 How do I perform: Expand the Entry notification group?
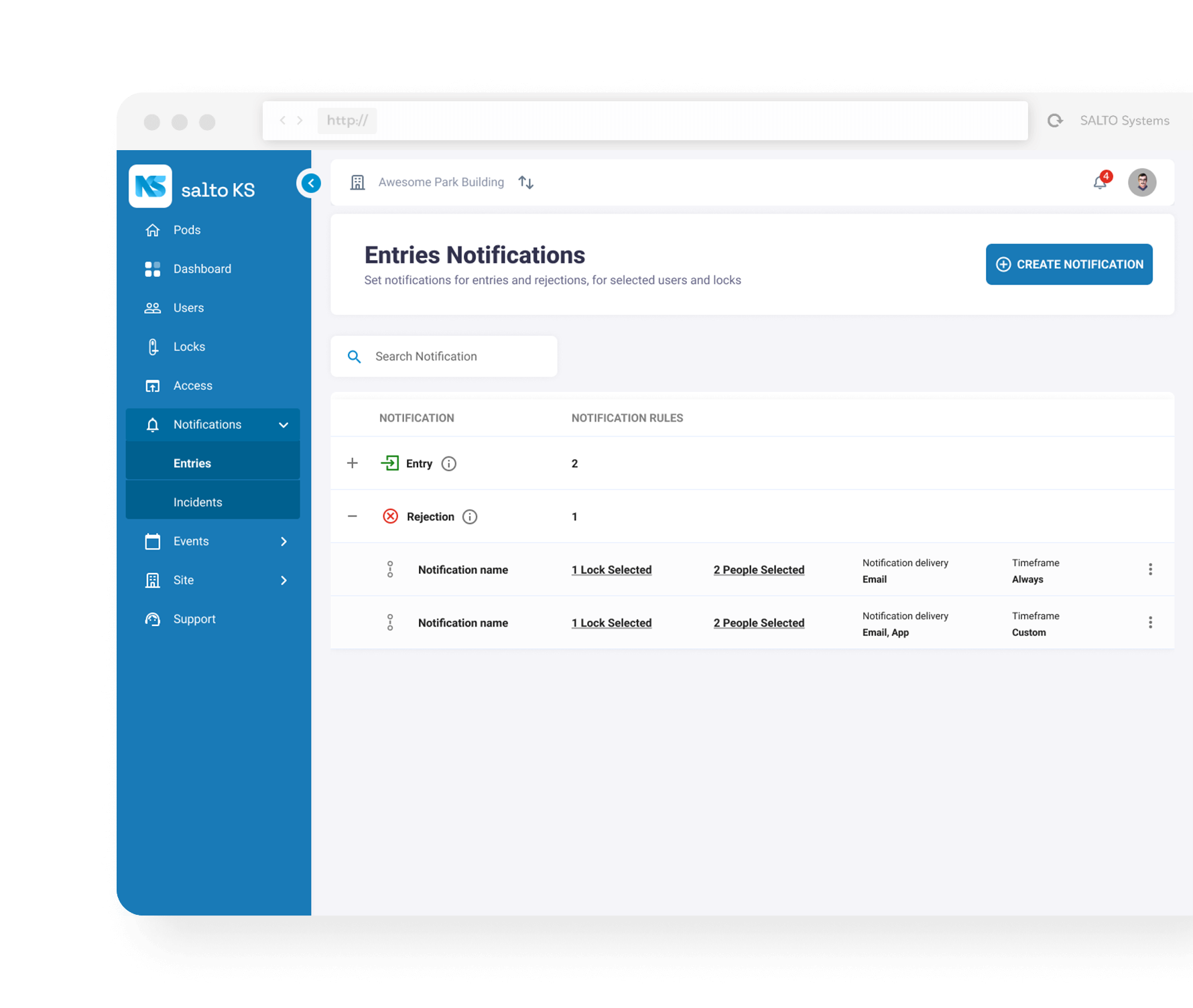tap(353, 464)
